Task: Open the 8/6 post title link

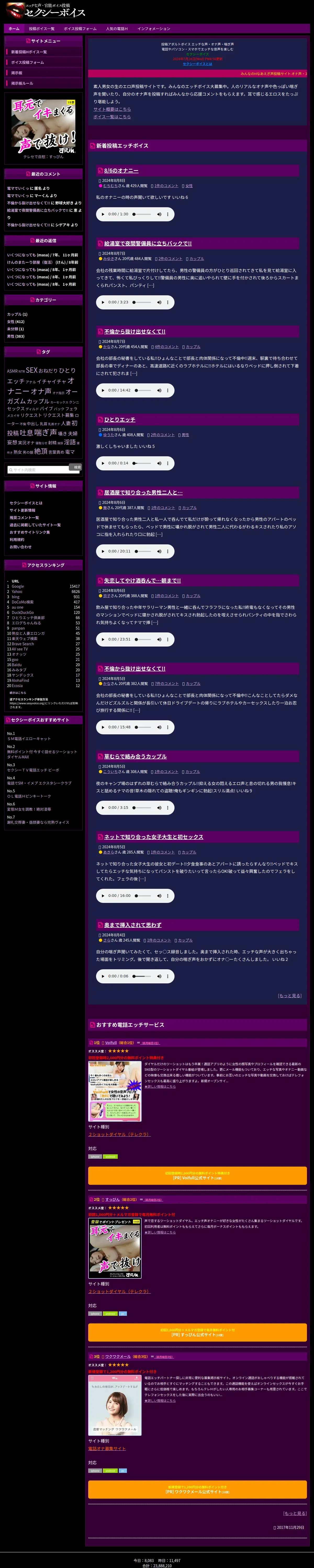Action: click(x=121, y=170)
